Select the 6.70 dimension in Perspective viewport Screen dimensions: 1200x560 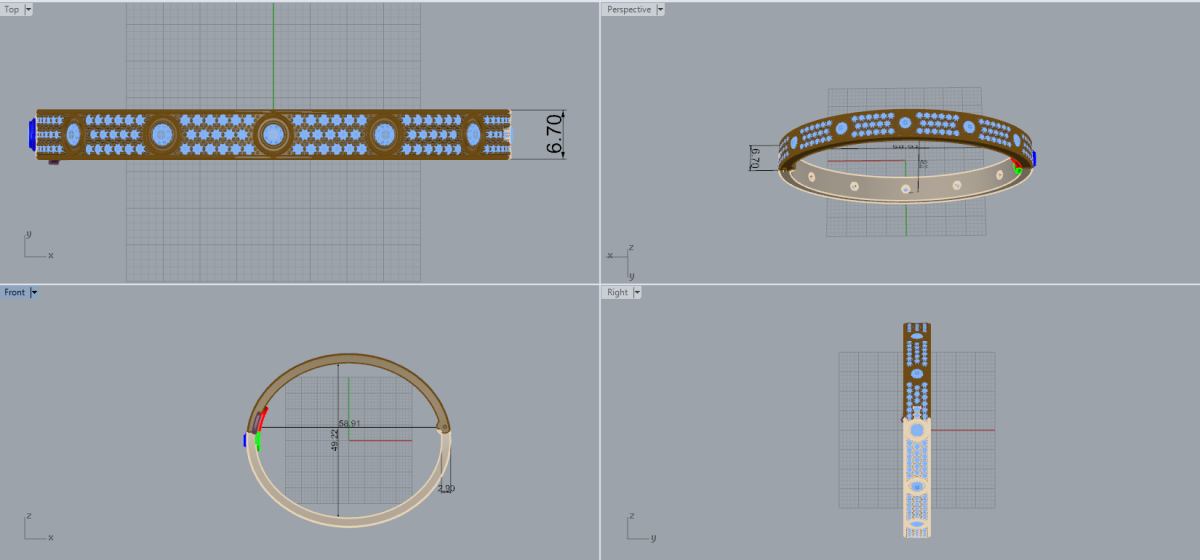click(756, 158)
